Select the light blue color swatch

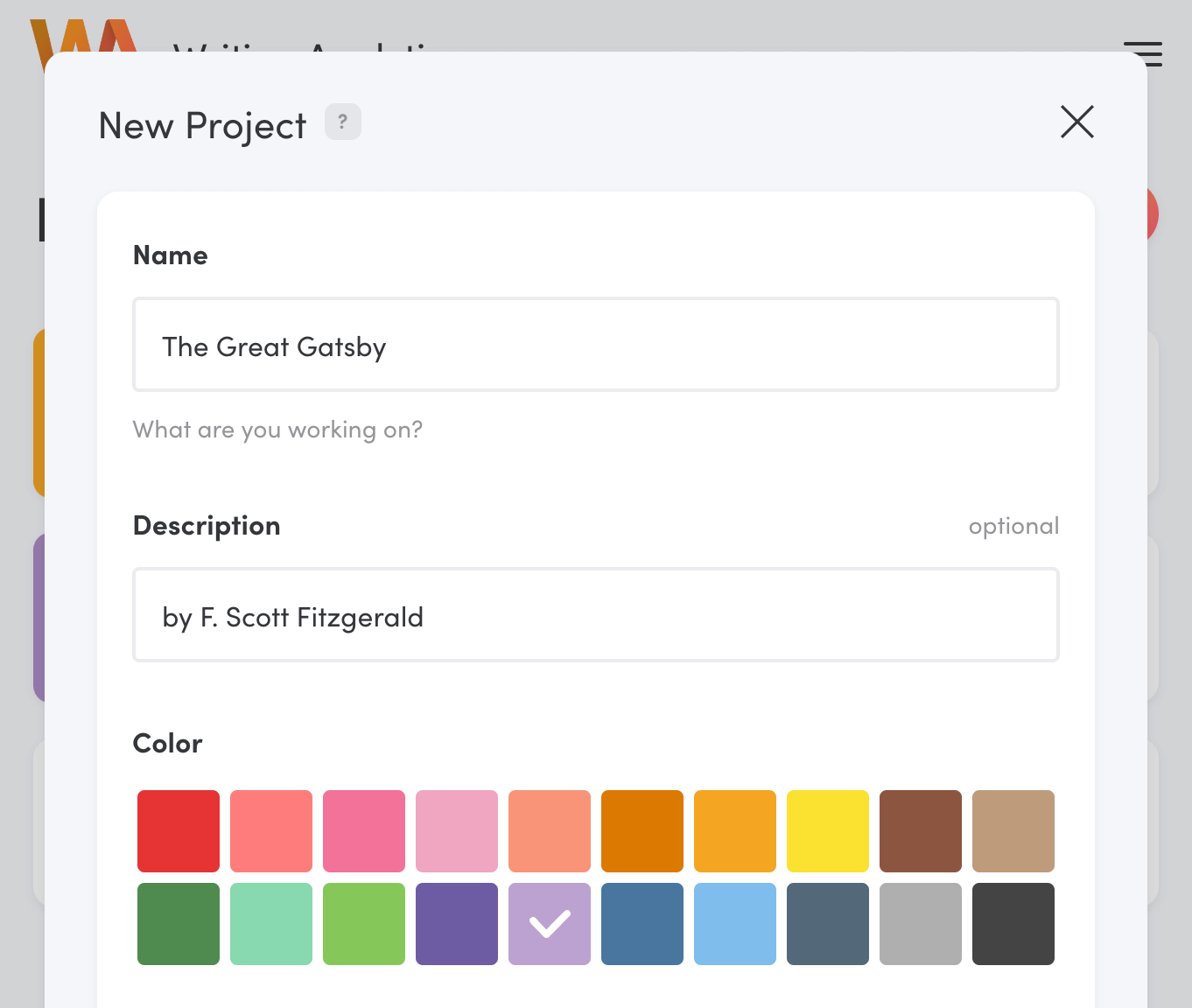pos(735,924)
